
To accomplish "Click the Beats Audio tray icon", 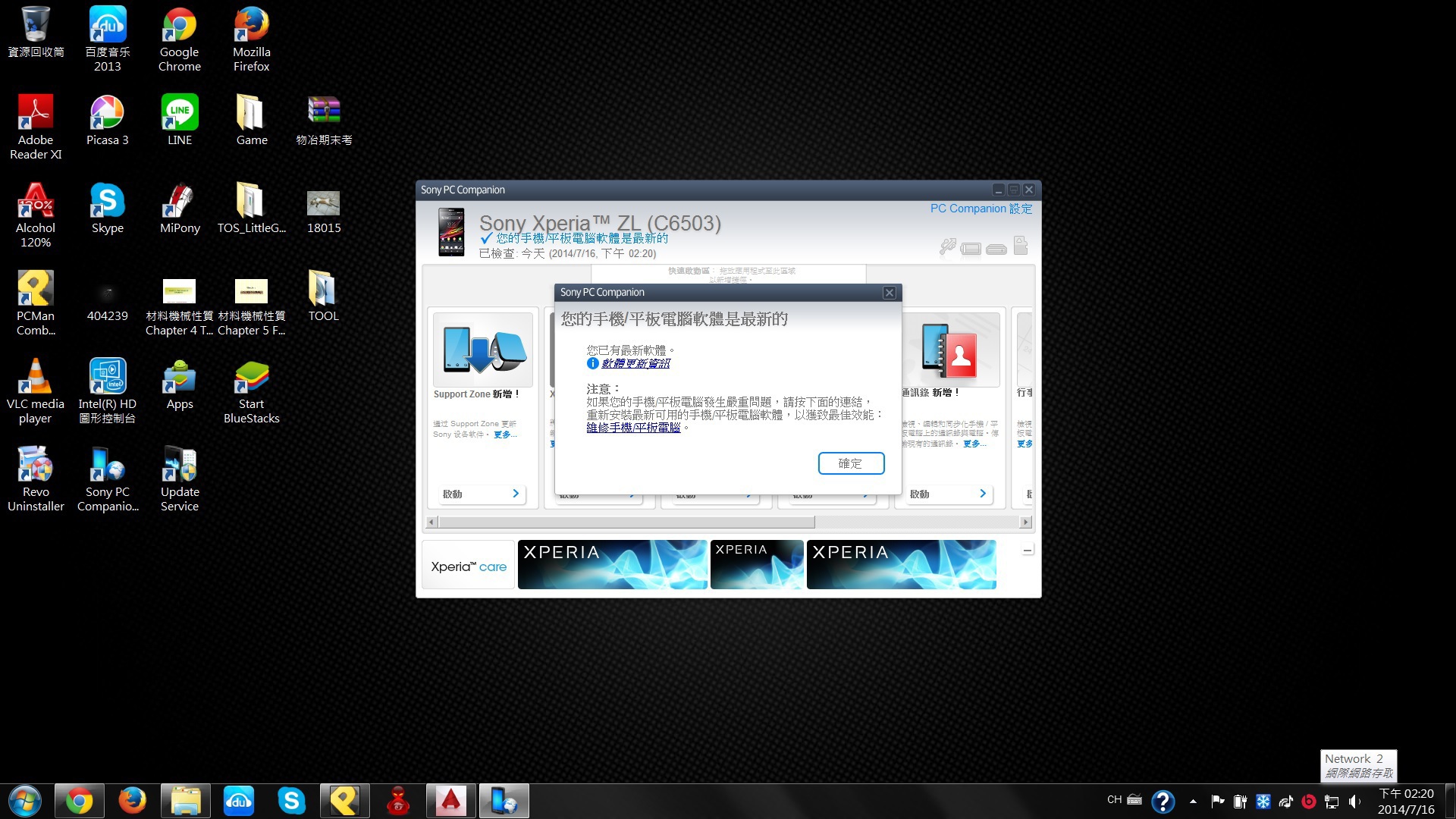I will tap(1309, 801).
